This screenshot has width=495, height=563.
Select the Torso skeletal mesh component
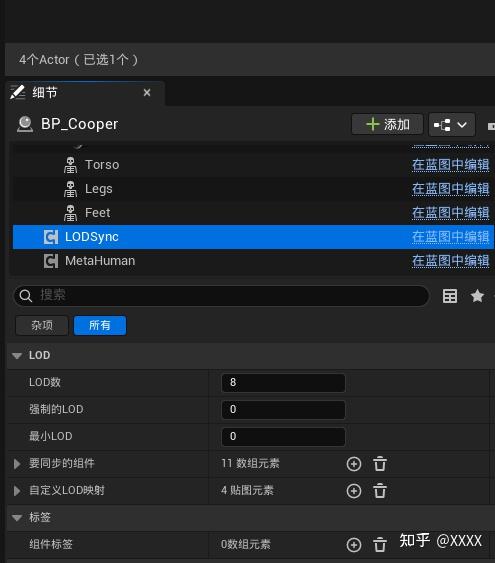pyautogui.click(x=102, y=165)
